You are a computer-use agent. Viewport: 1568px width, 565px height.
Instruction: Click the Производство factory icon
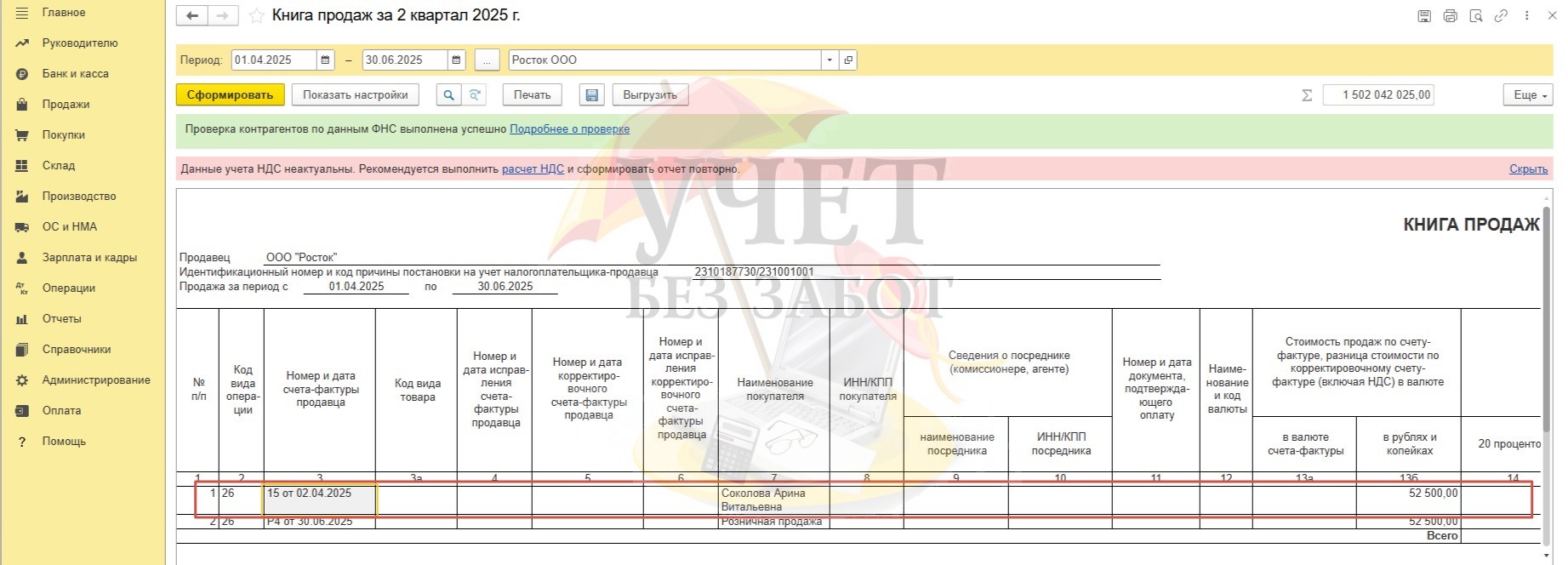[22, 197]
